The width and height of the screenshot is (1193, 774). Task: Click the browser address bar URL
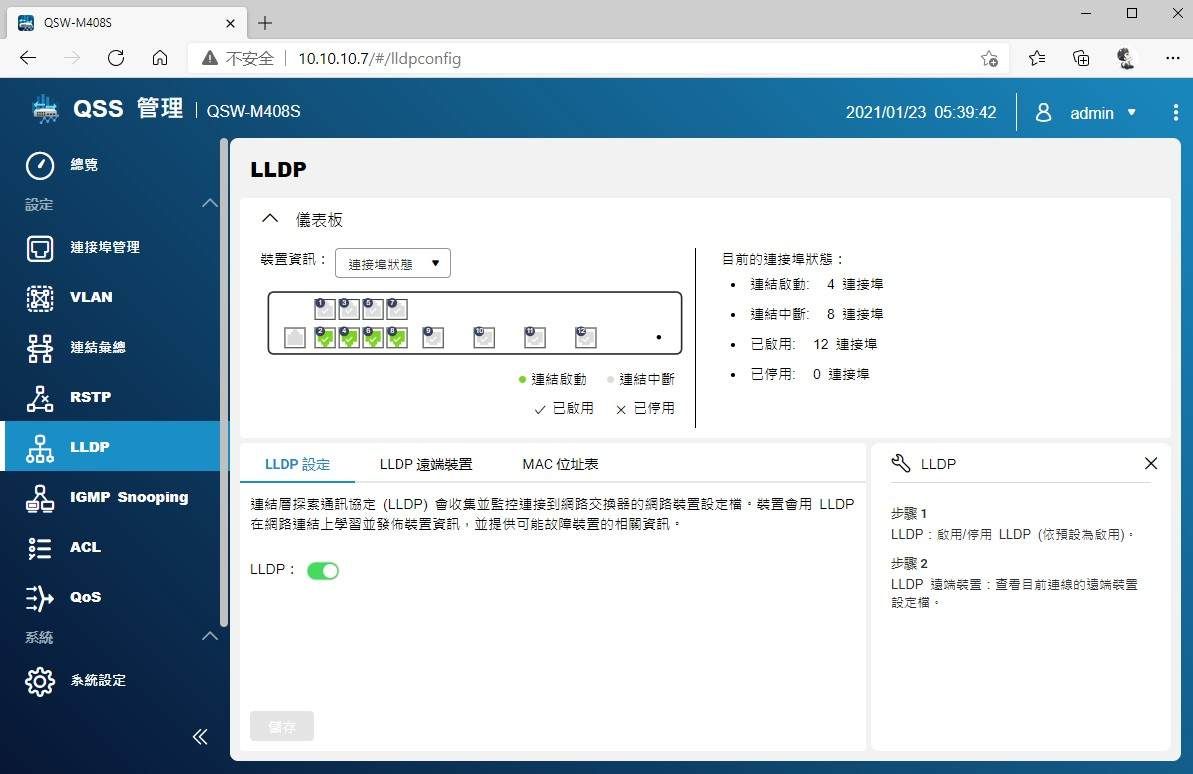pyautogui.click(x=380, y=59)
